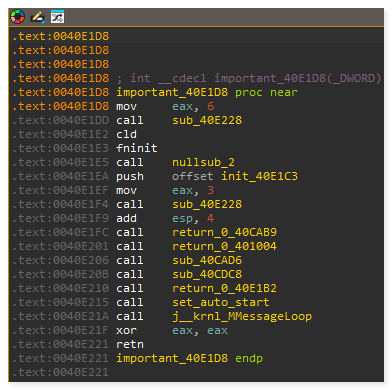Select important_40E1D8 proc near name
This screenshot has width=392, height=390.
(x=172, y=92)
